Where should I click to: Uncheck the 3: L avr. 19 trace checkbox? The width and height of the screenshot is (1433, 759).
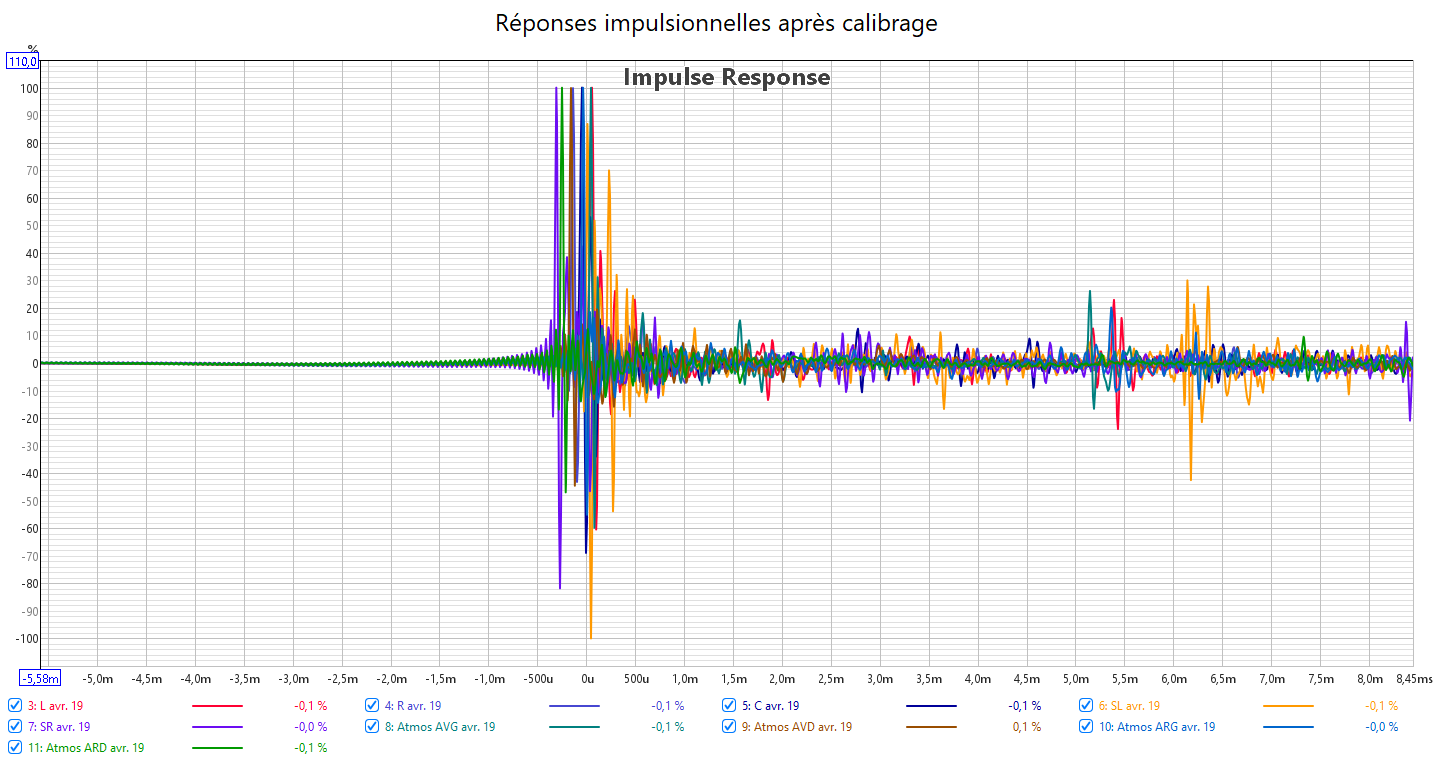[15, 705]
